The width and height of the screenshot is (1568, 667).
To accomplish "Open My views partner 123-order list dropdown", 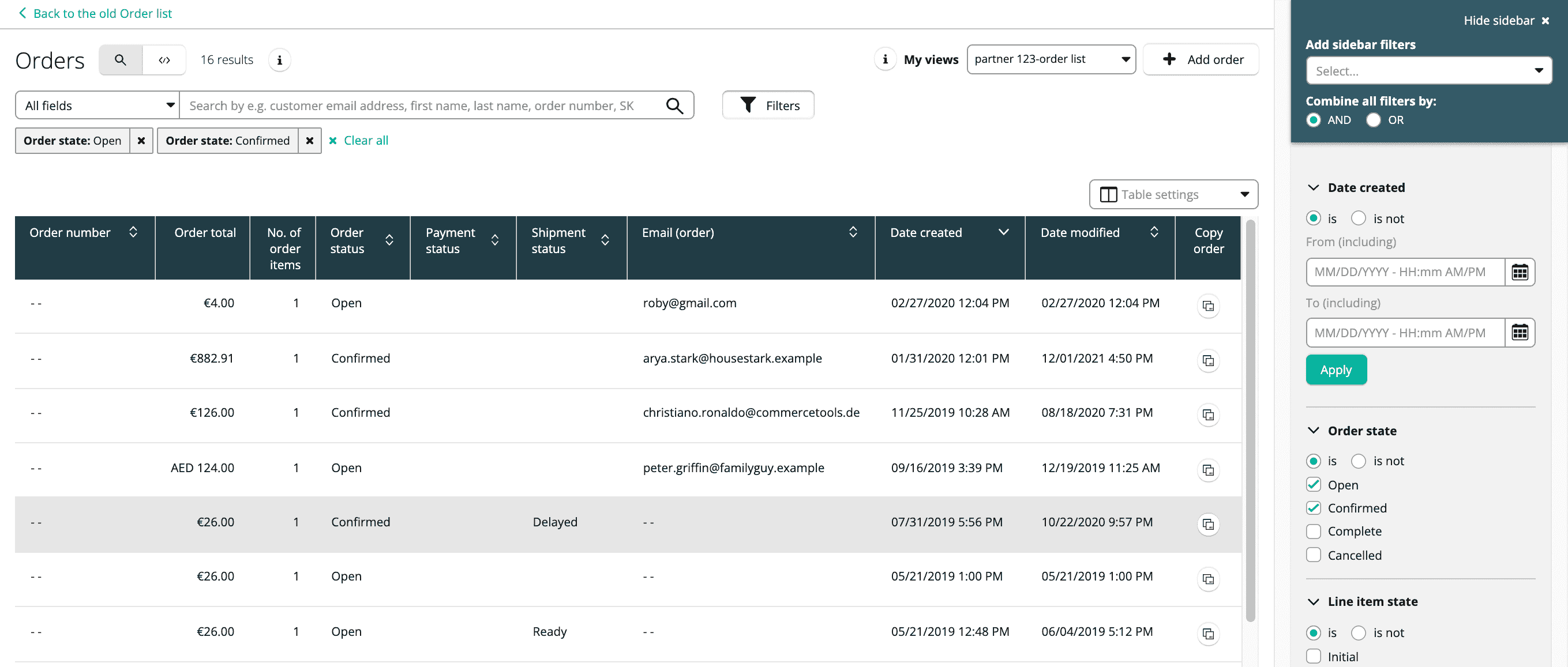I will click(x=1051, y=59).
